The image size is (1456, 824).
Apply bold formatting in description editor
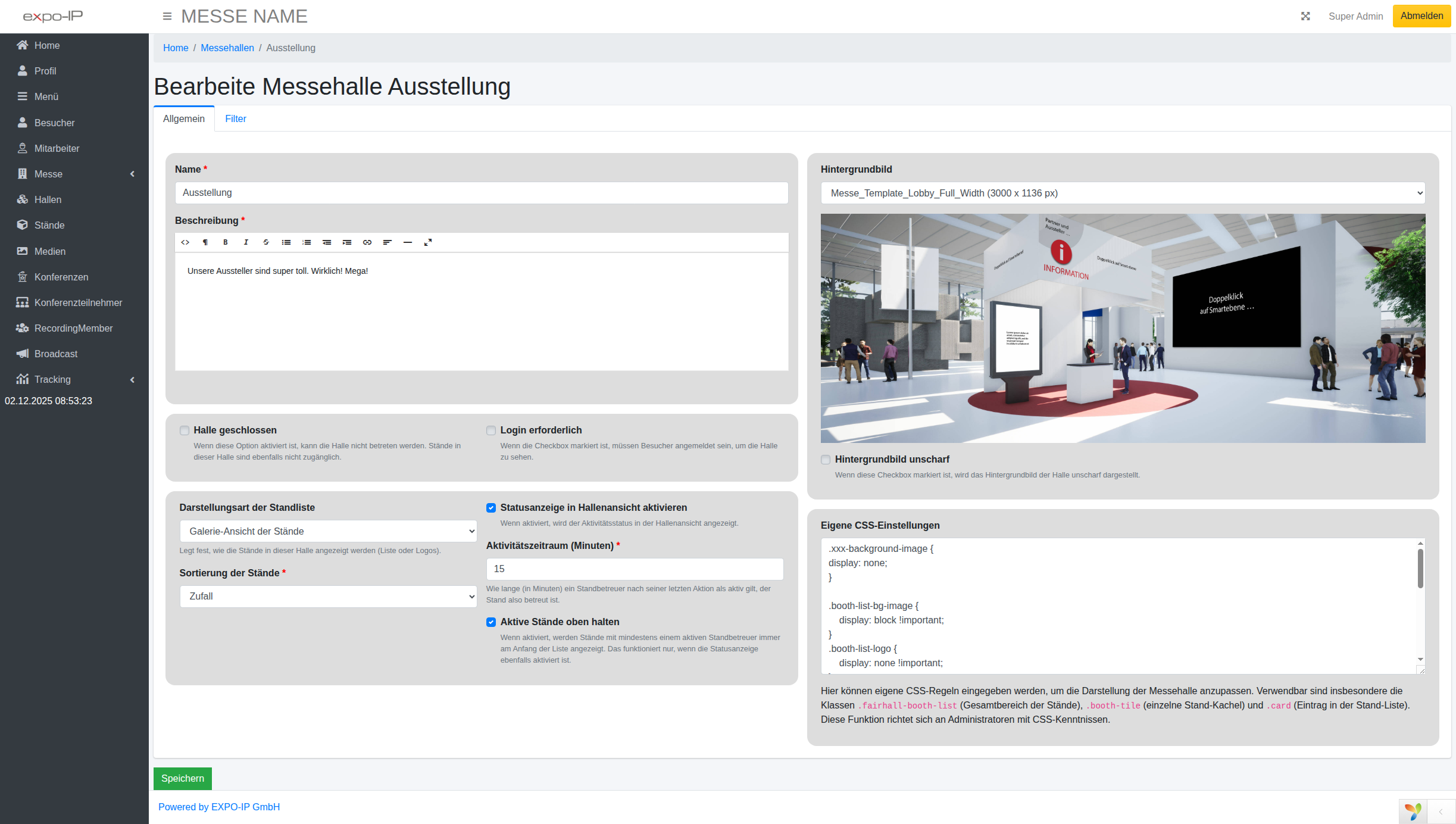tap(226, 242)
